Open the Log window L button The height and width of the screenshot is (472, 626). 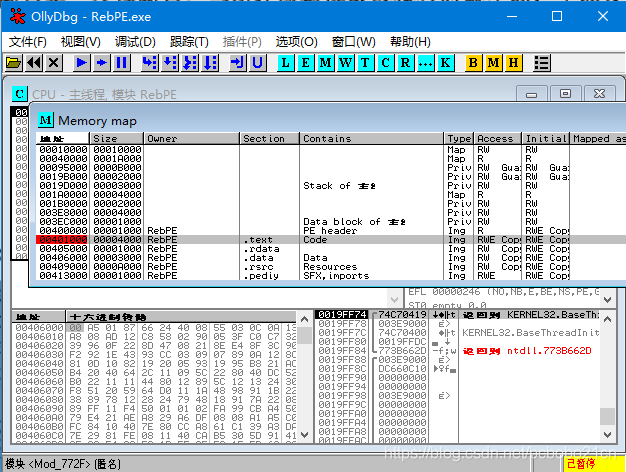(285, 63)
